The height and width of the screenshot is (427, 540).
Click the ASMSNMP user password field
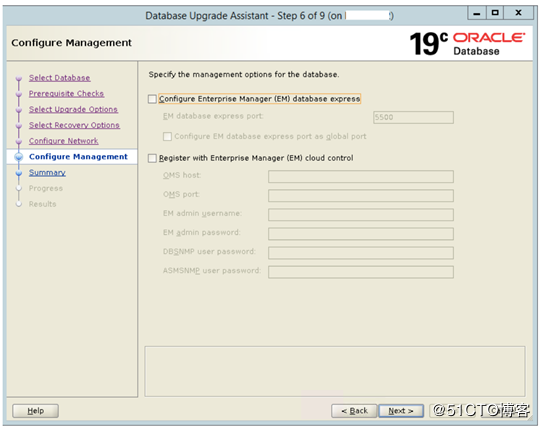[x=361, y=272]
